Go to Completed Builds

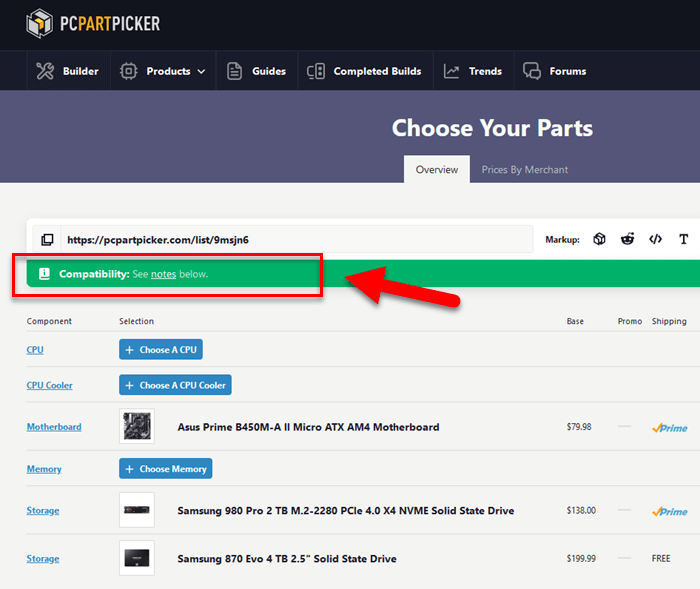coord(365,71)
